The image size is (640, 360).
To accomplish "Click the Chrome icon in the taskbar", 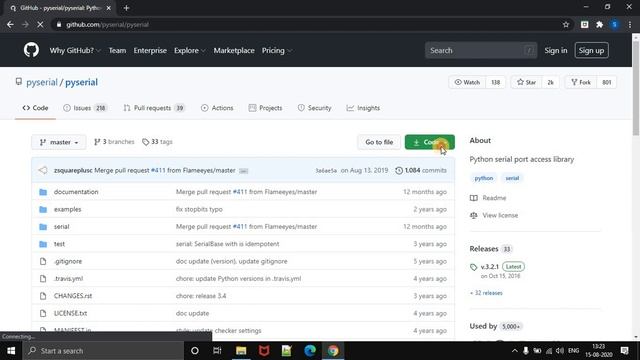I will [x=333, y=351].
